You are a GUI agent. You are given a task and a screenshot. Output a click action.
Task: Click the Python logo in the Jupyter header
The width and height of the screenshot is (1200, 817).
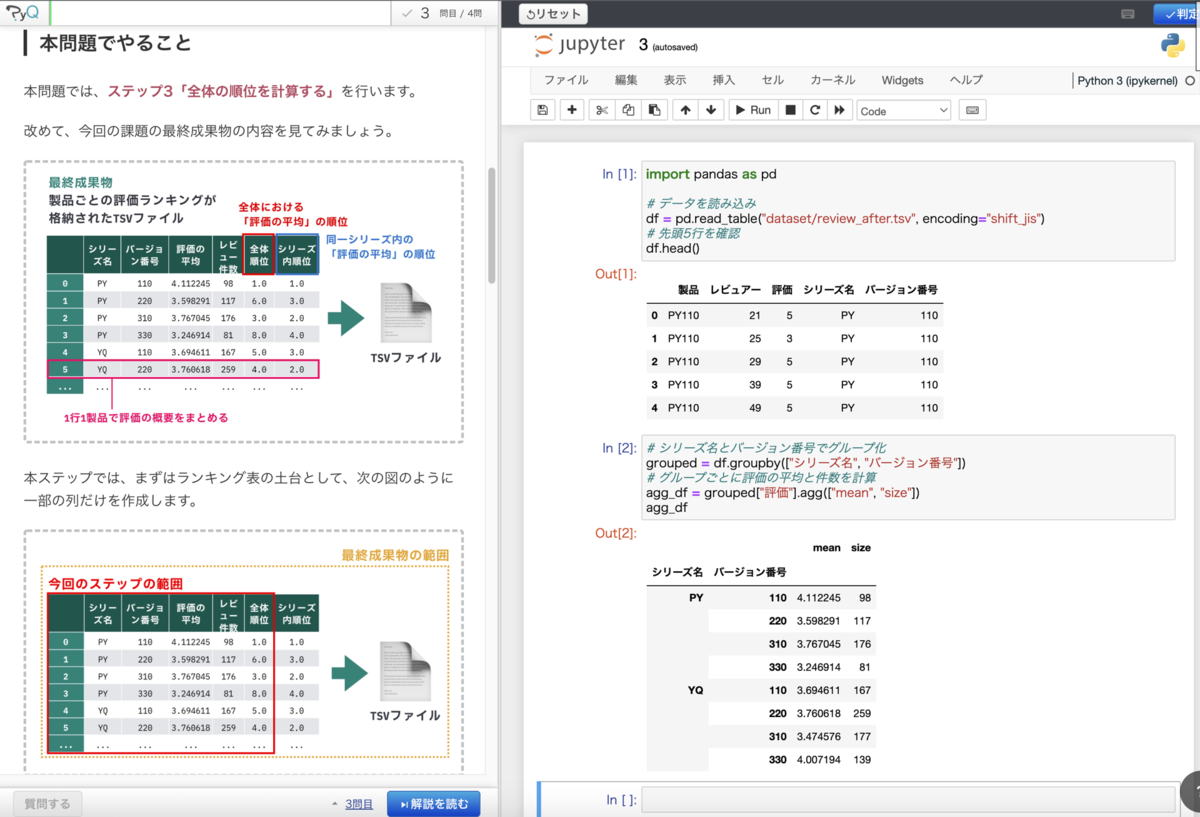[x=1173, y=45]
